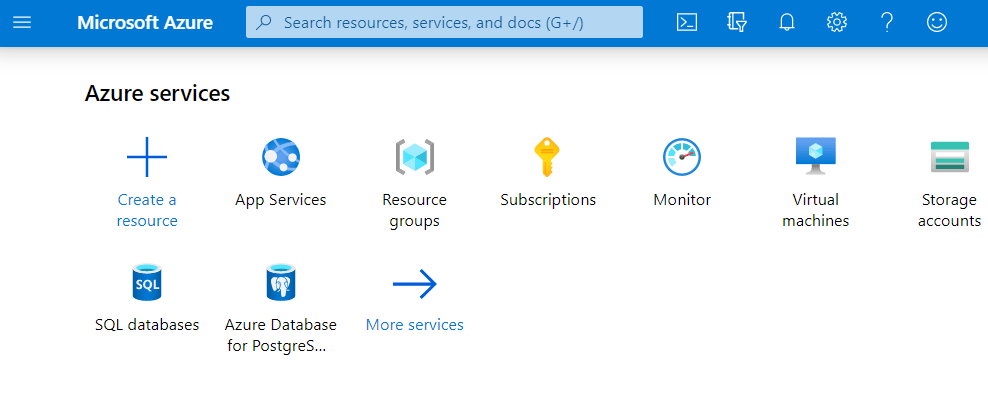
Task: Open the Directory and subscription filter icon
Action: click(x=737, y=23)
